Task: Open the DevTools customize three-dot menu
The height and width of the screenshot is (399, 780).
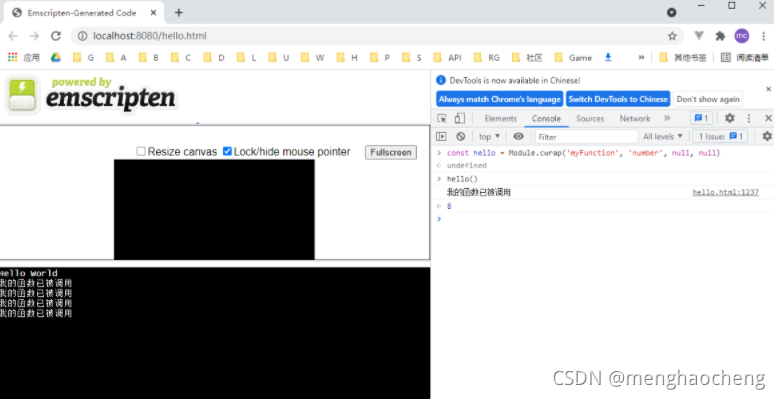Action: tap(749, 118)
